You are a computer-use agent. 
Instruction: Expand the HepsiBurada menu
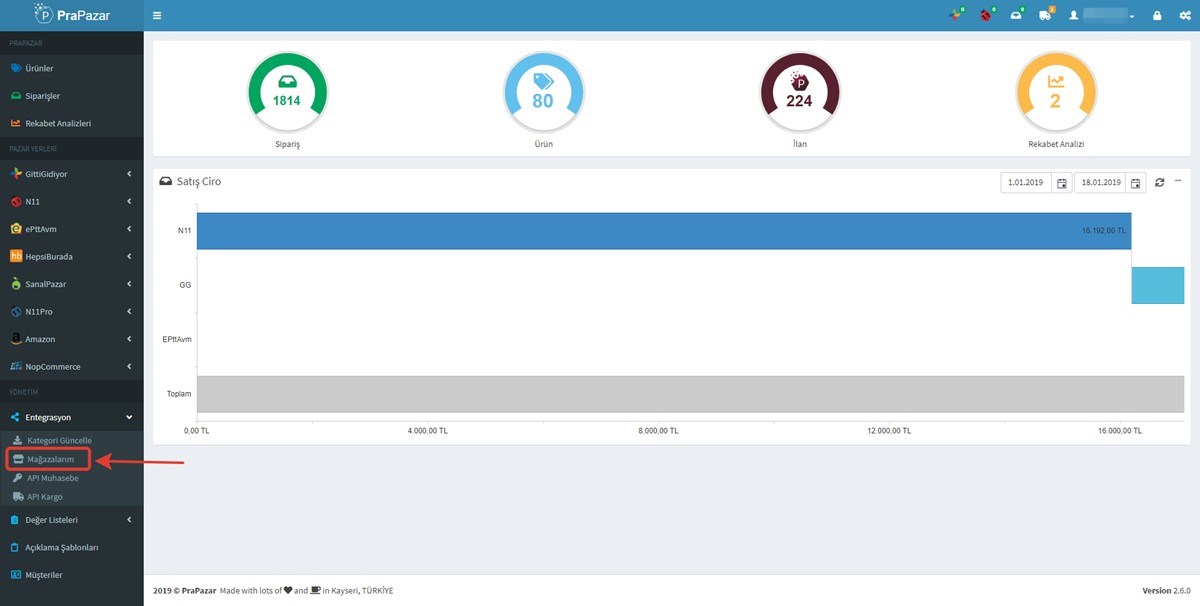tap(72, 256)
